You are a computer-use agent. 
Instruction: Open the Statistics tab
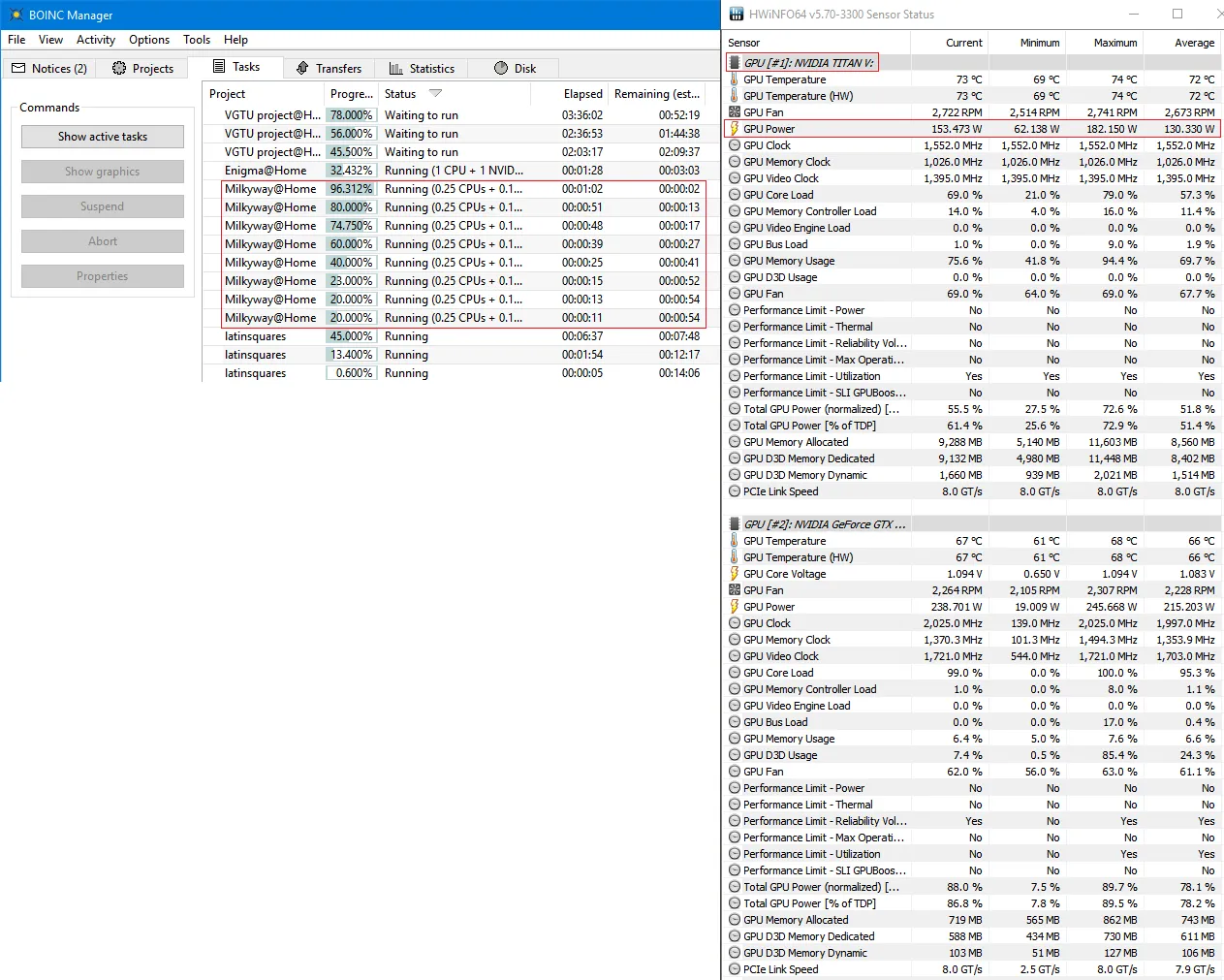(x=422, y=68)
